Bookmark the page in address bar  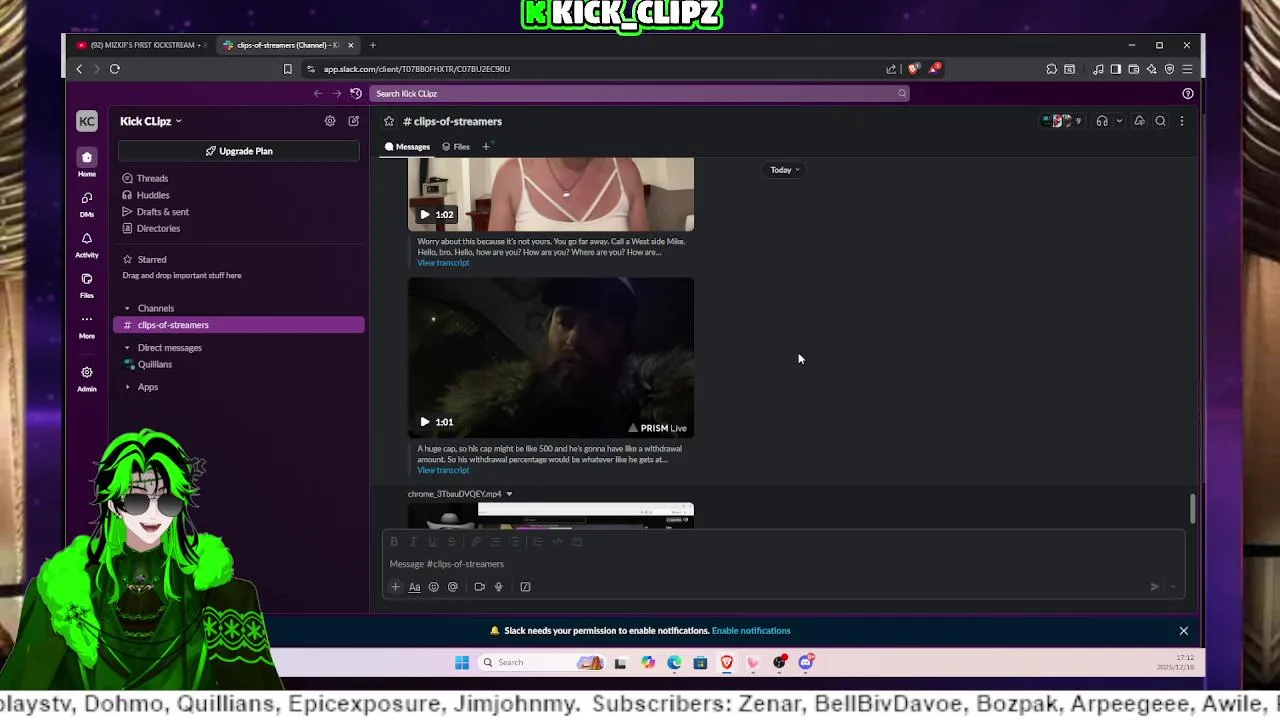(287, 69)
